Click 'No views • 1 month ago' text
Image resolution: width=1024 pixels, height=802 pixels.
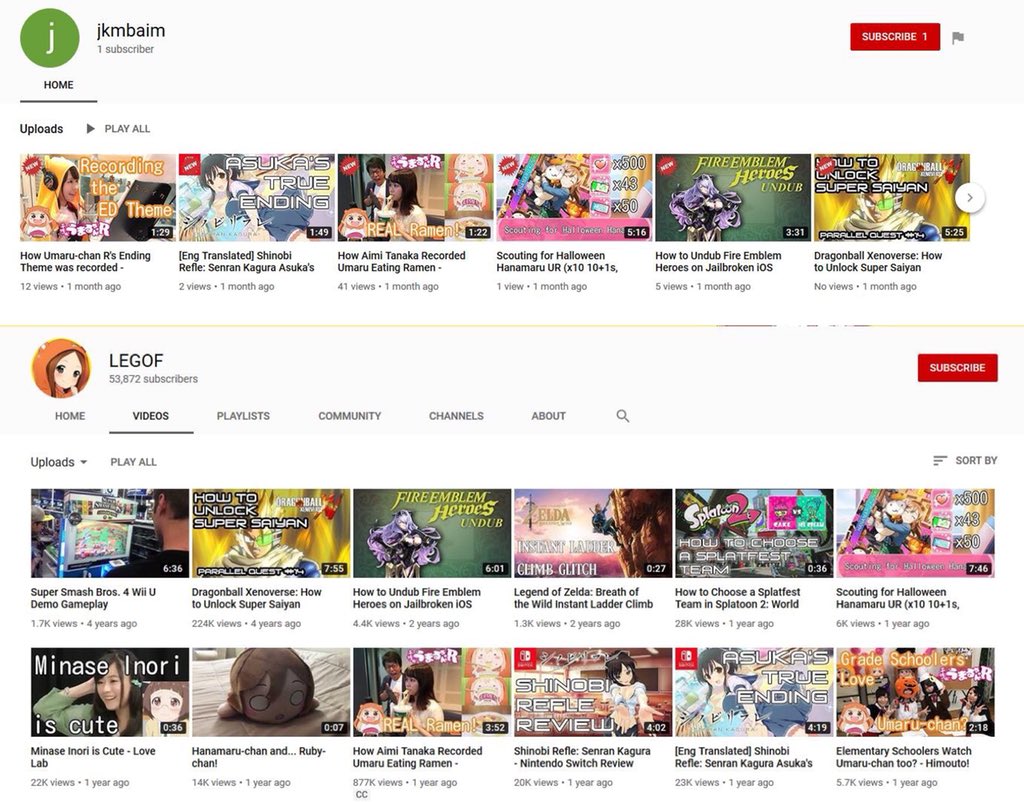[865, 286]
